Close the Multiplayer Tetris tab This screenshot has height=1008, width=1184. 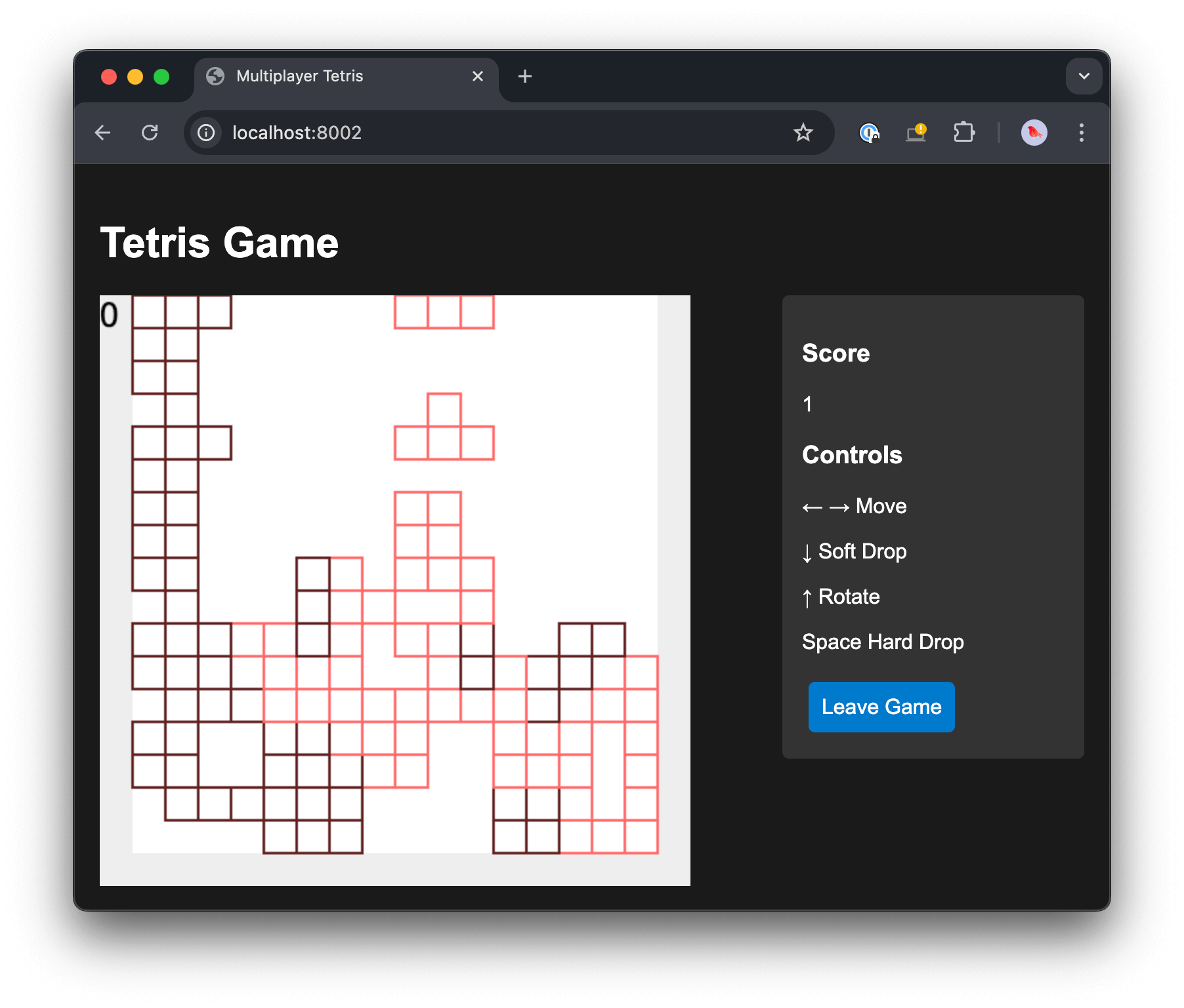coord(477,76)
